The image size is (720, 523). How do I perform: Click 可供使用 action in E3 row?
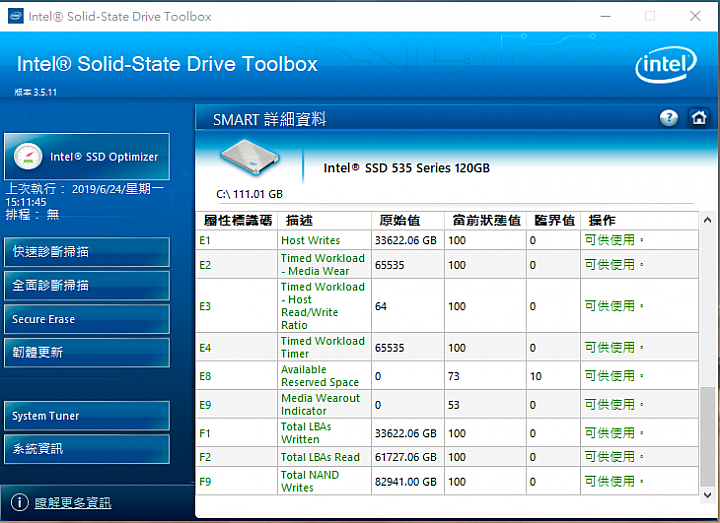point(613,306)
